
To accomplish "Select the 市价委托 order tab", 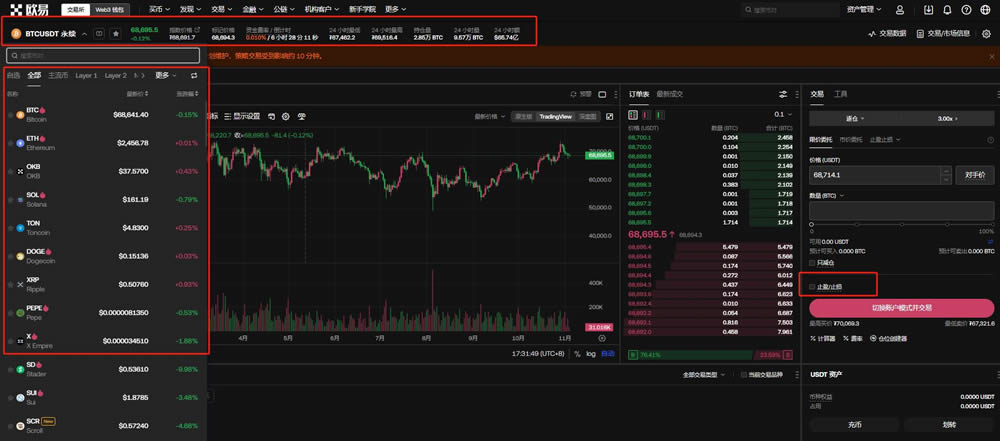I will [852, 140].
